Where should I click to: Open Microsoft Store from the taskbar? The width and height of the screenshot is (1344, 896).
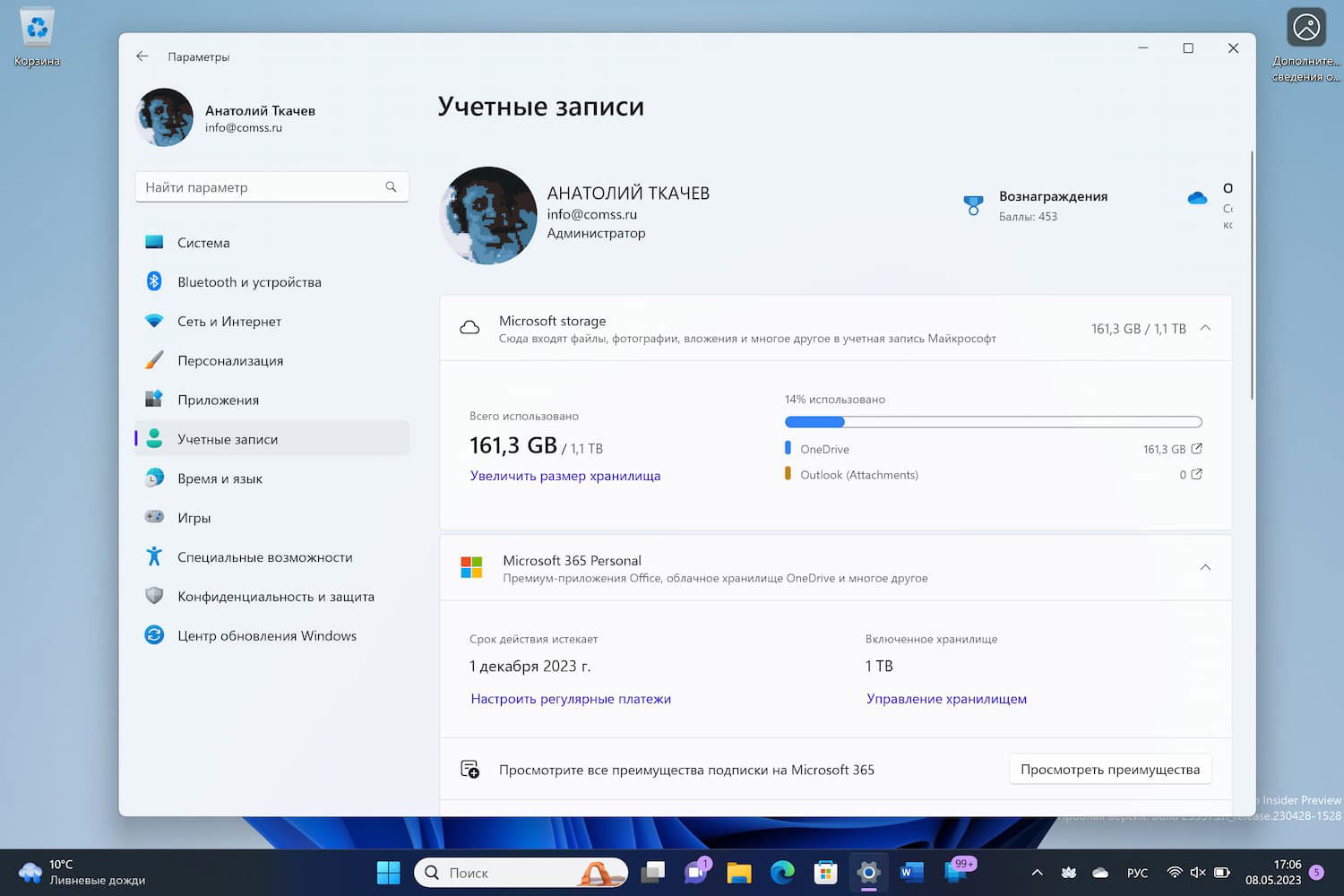click(x=825, y=873)
